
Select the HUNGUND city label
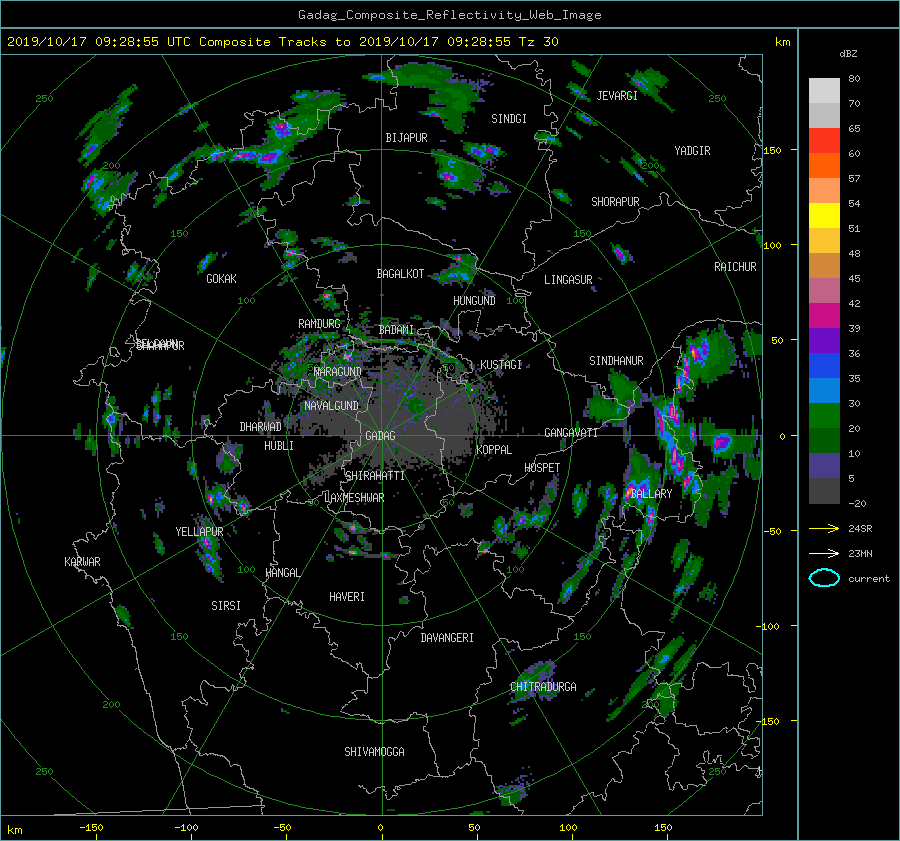tap(474, 300)
